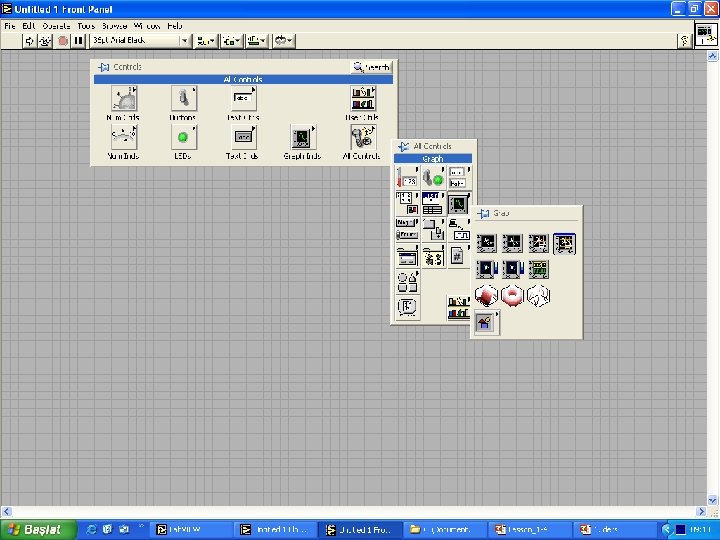Open Num Ctrls subpalette
Image resolution: width=720 pixels, height=540 pixels.
[x=124, y=98]
